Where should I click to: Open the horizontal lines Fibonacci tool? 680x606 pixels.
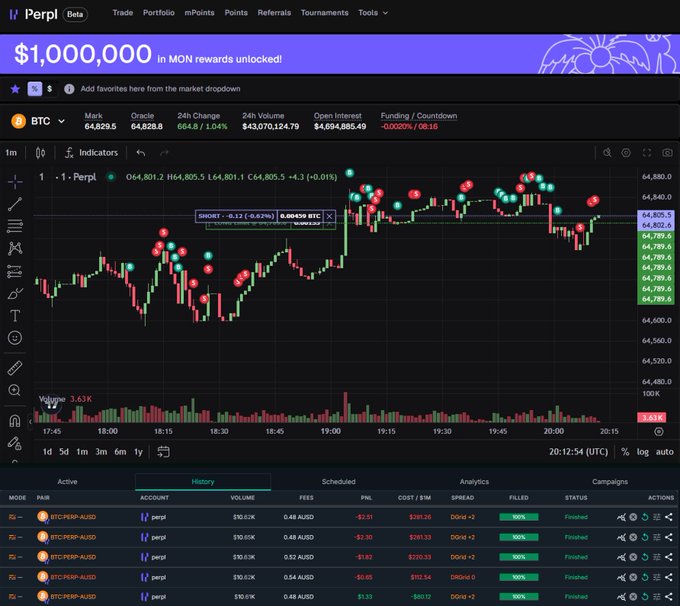point(15,226)
